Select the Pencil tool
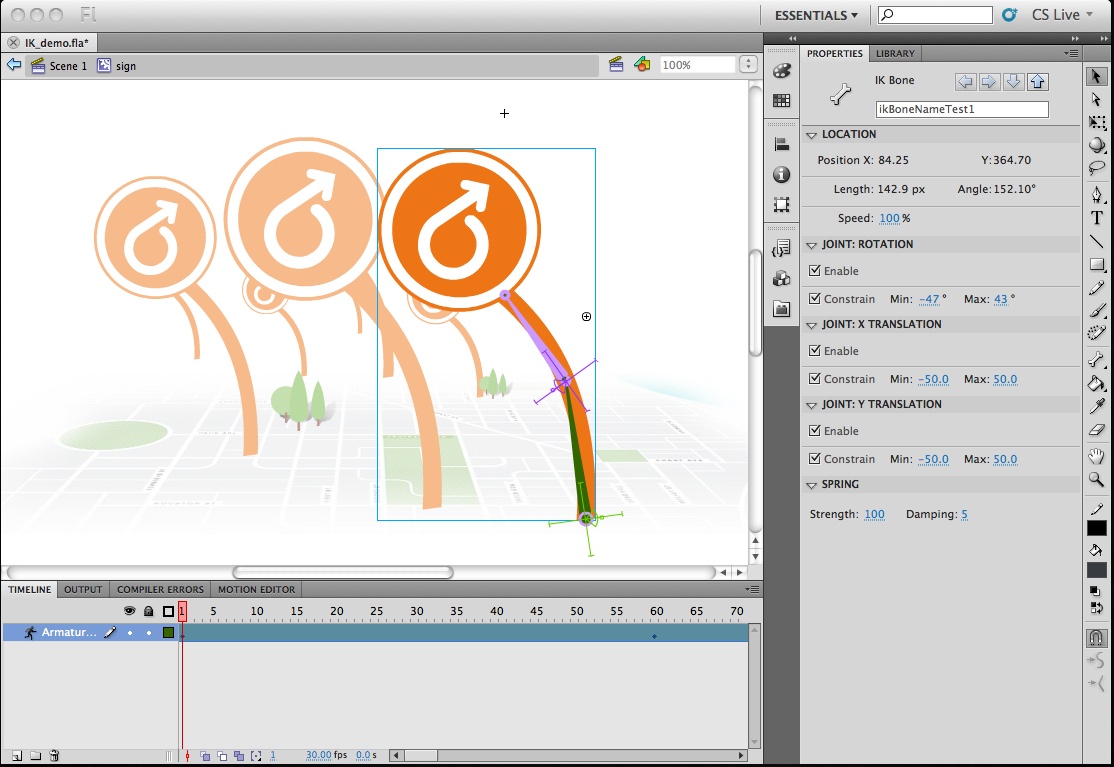This screenshot has width=1114, height=767. pos(1096,288)
